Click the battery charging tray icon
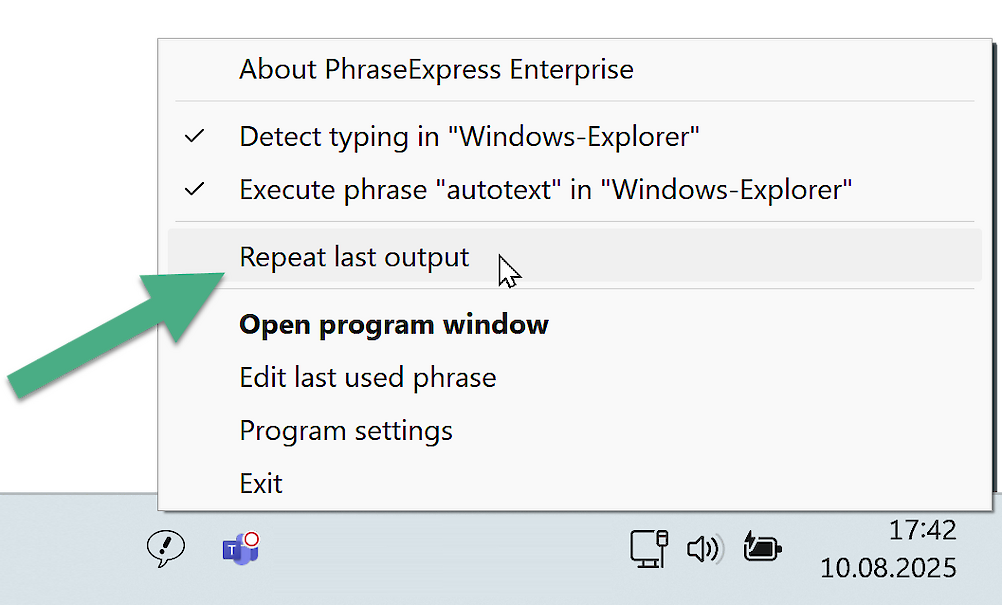Screen dimensions: 1002x605 (762, 547)
